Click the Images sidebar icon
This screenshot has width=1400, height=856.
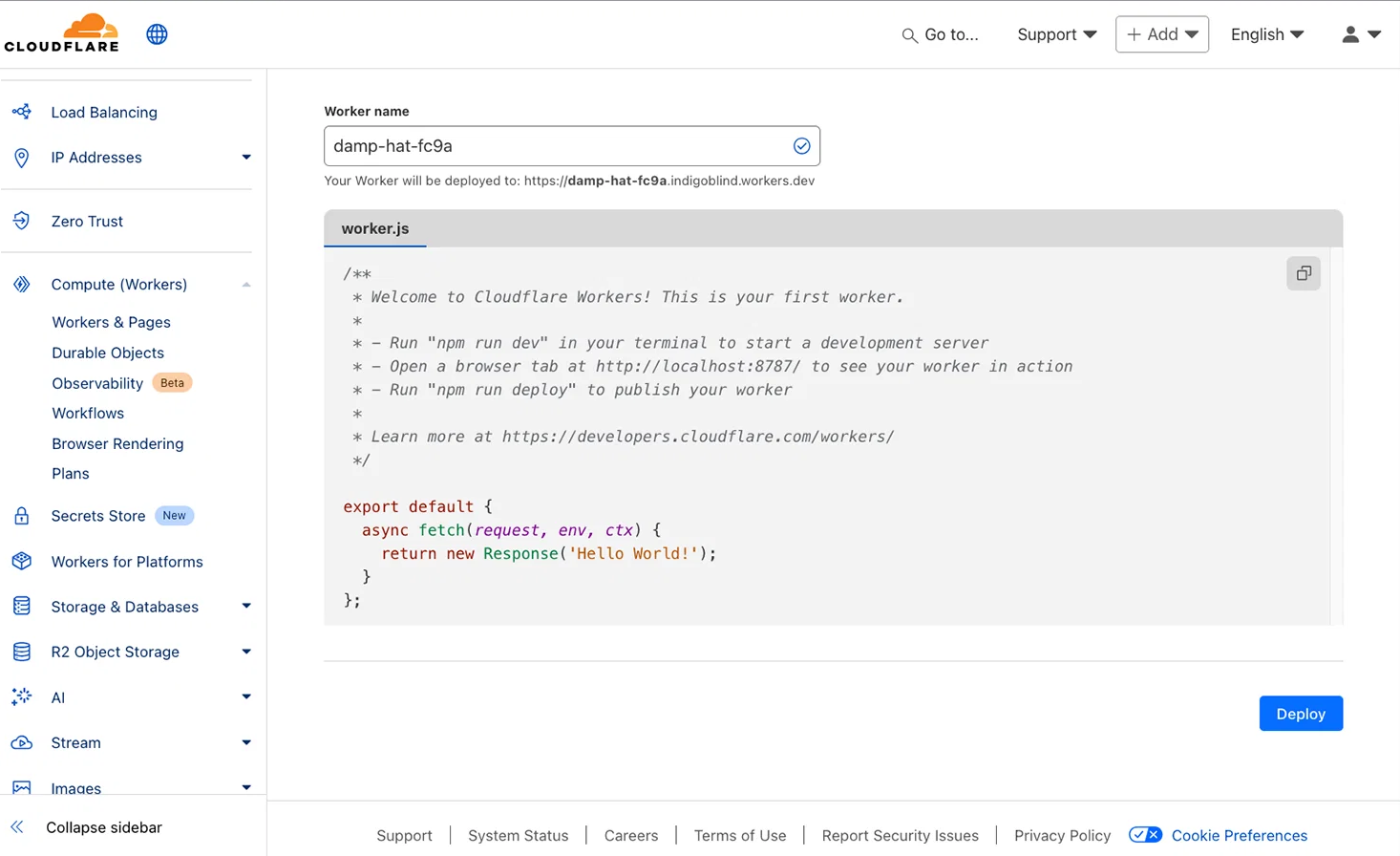22,788
